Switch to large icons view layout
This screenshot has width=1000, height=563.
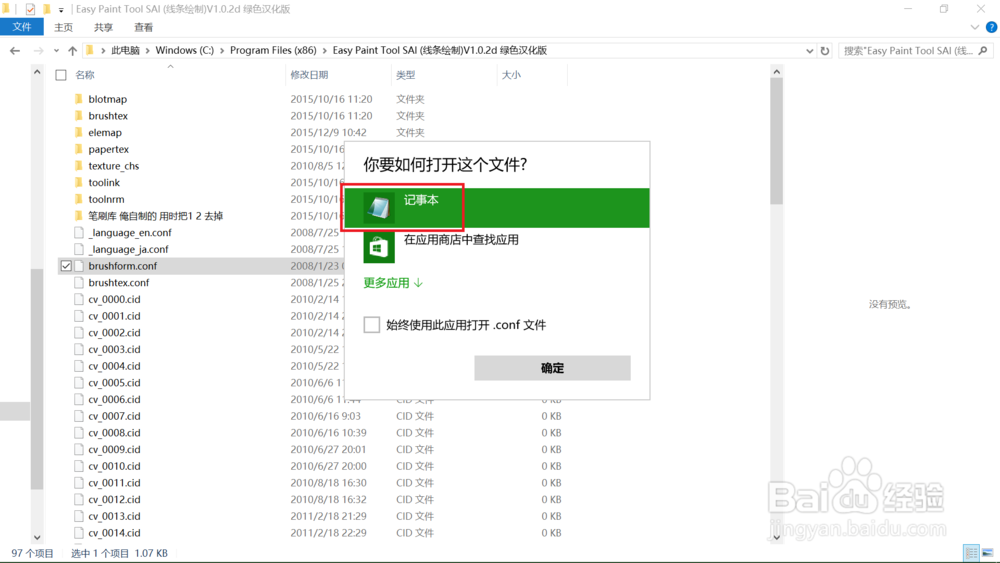987,553
